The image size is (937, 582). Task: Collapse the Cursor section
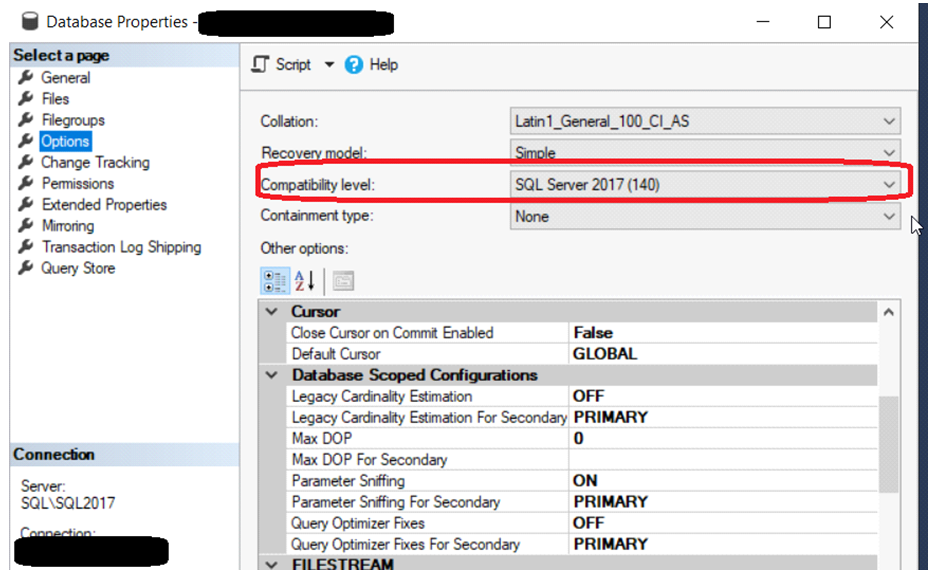point(271,312)
